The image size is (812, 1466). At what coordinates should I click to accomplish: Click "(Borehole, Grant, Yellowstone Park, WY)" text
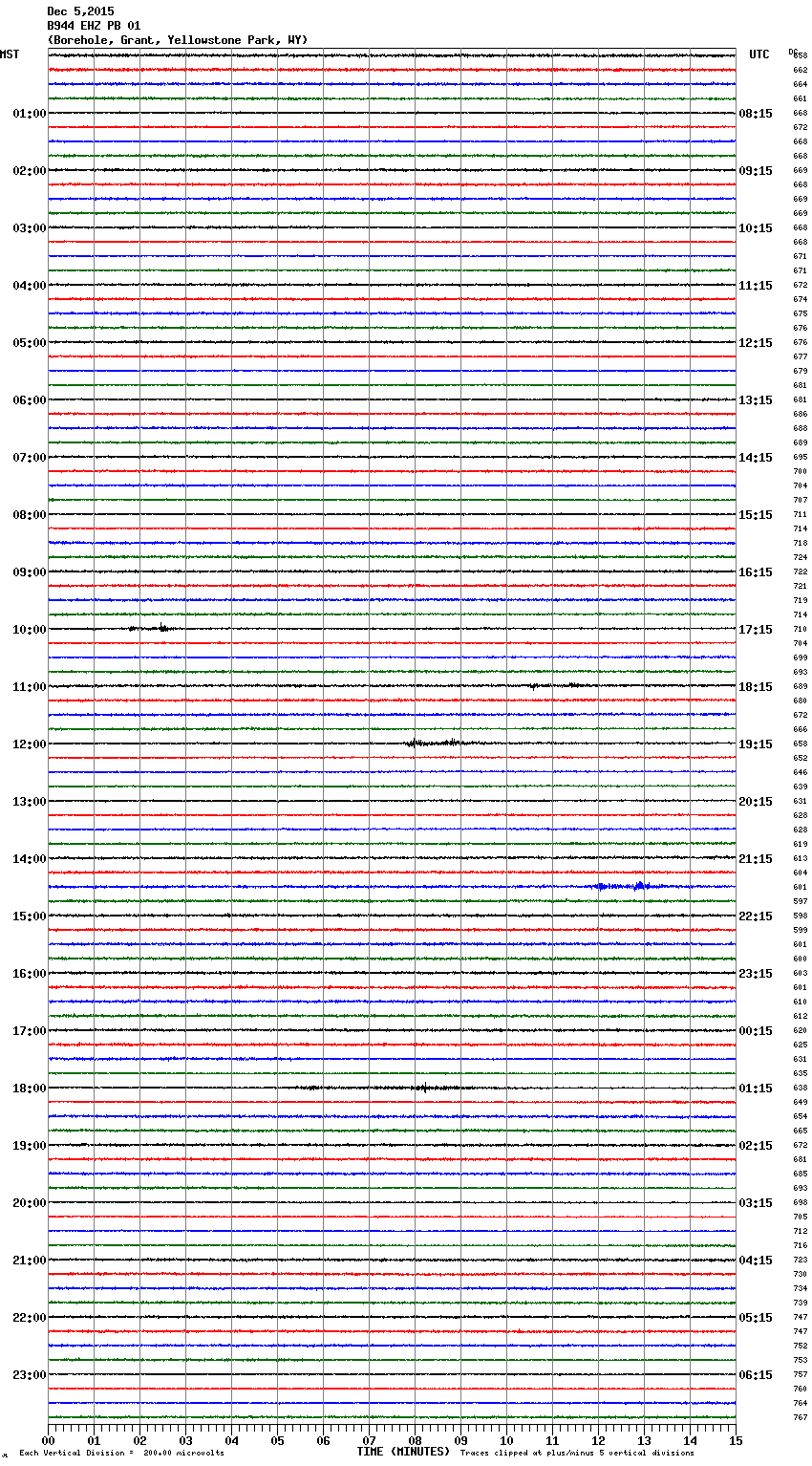point(178,40)
